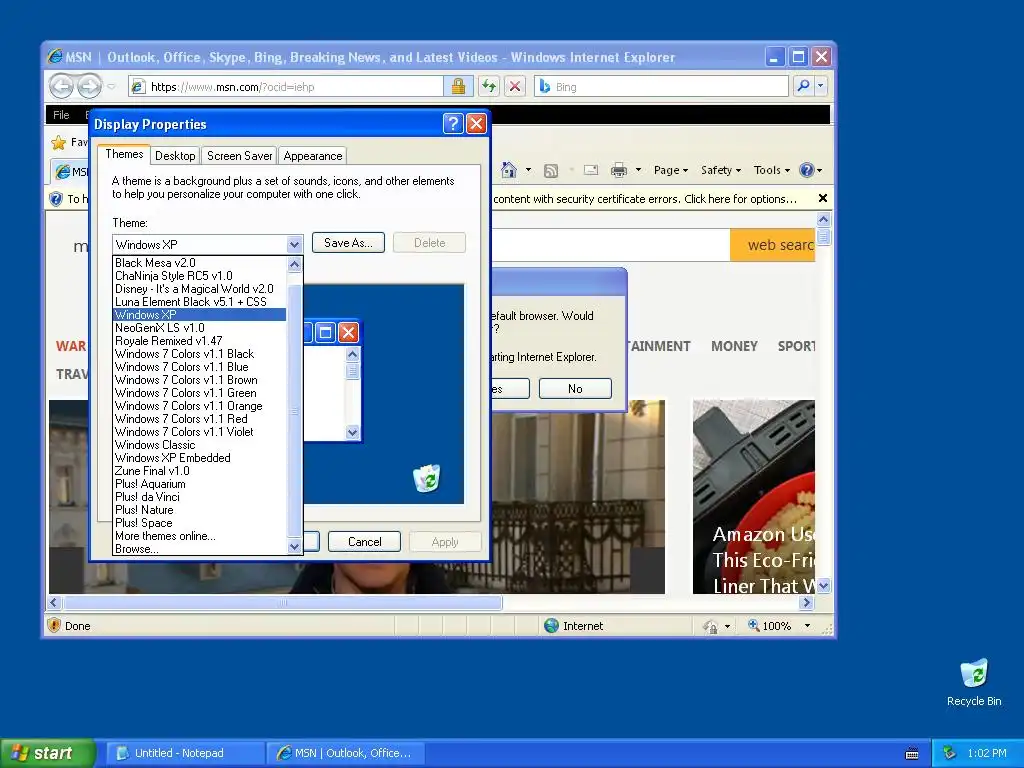Select the Black Mesa v2.0 theme
The image size is (1024, 768).
pyautogui.click(x=199, y=263)
